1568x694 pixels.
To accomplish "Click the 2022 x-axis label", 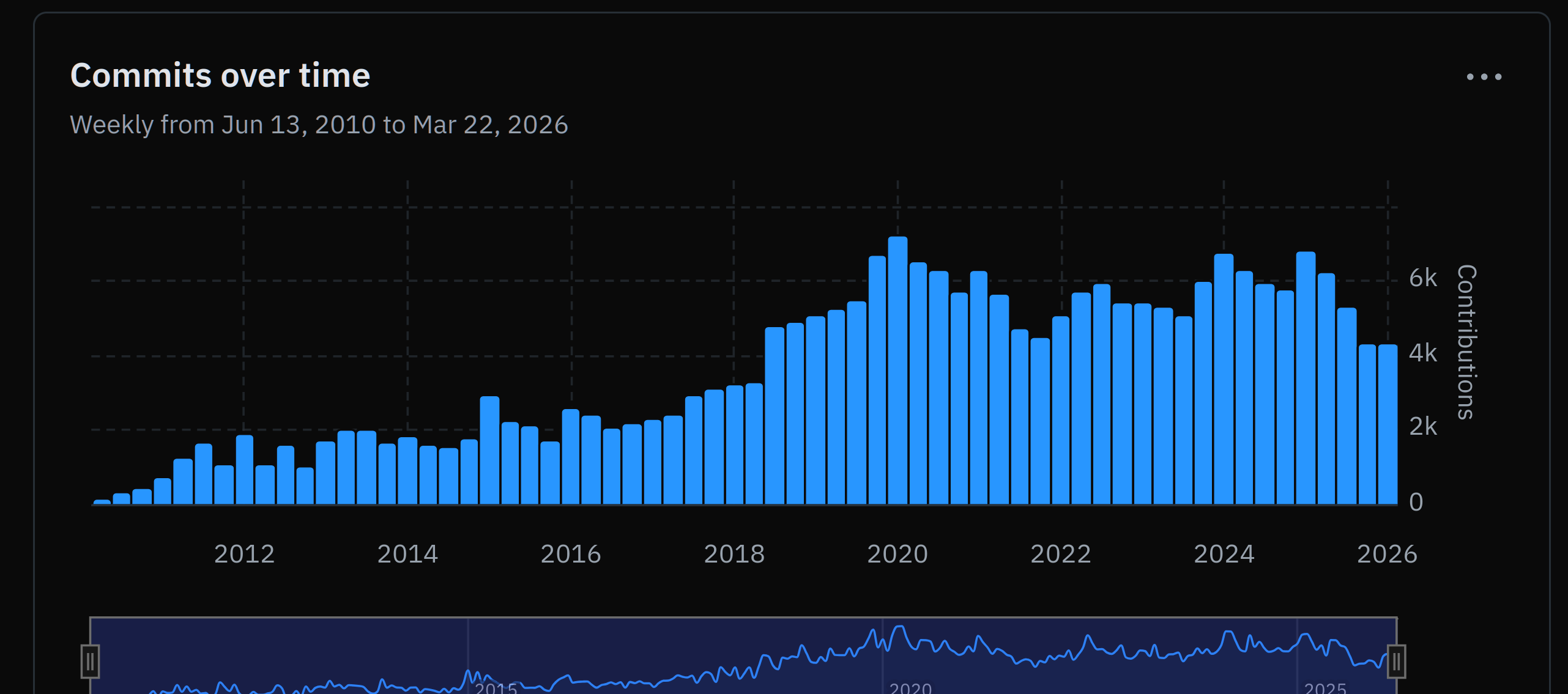I will [1061, 554].
